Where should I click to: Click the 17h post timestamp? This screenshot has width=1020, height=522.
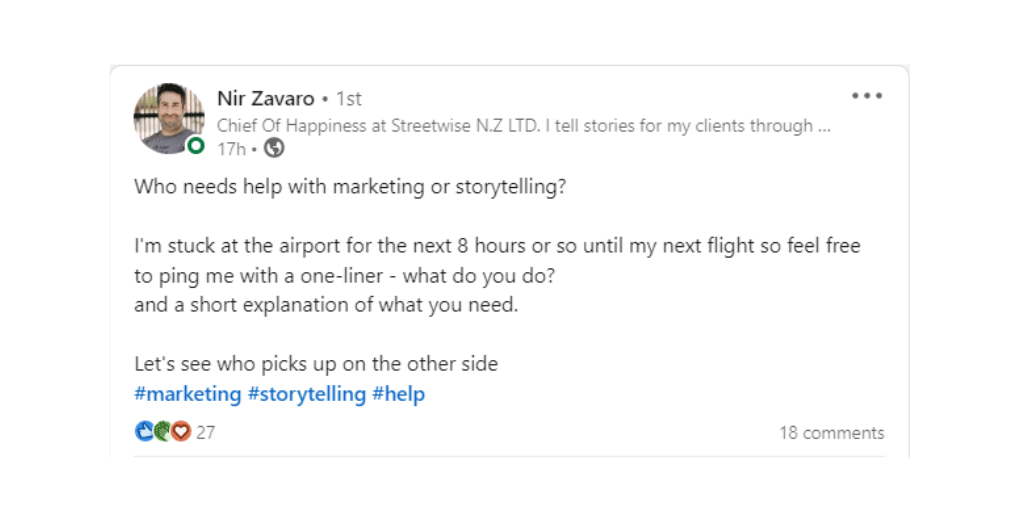tap(231, 148)
